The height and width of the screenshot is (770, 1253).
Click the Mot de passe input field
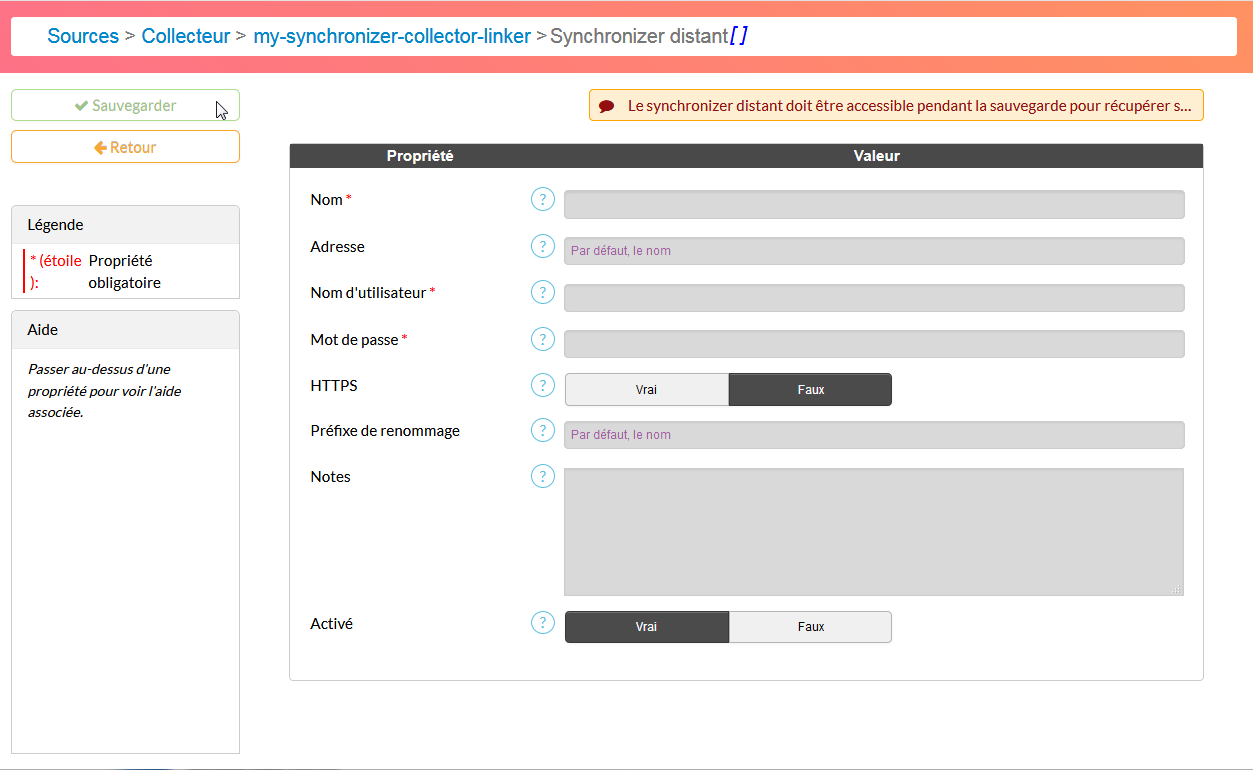pyautogui.click(x=873, y=344)
